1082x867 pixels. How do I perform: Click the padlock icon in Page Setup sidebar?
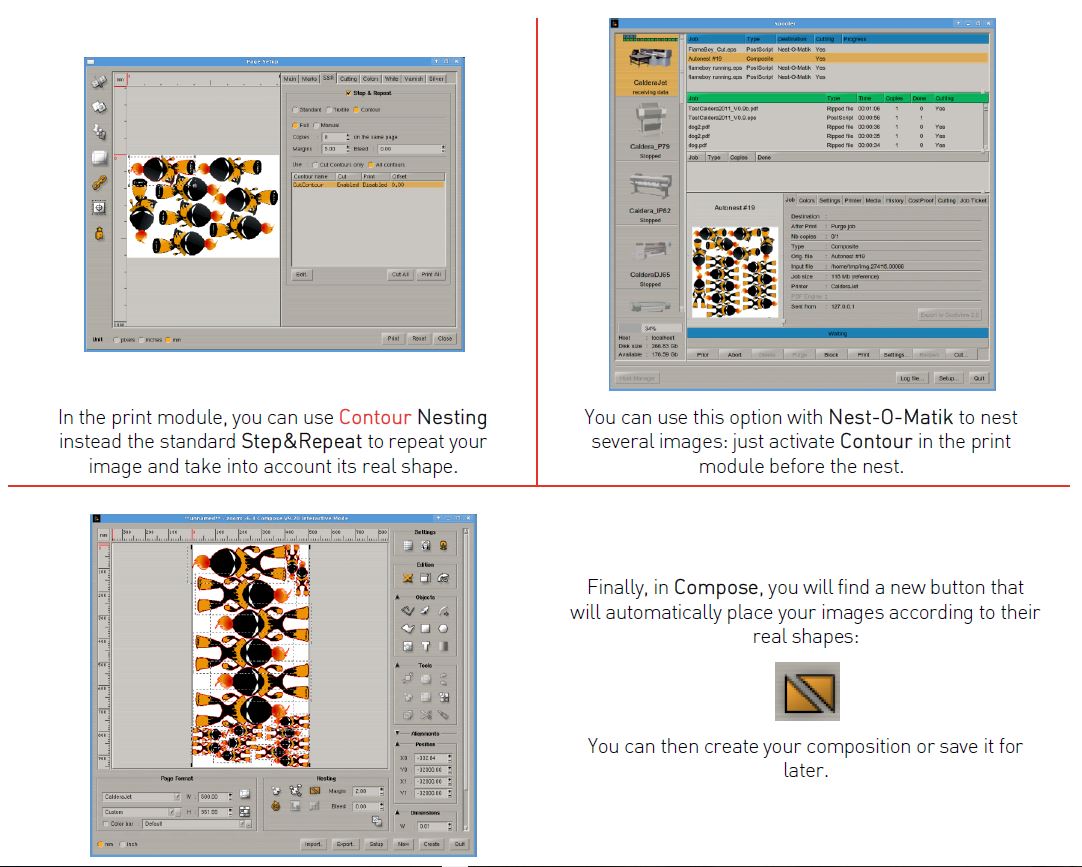click(x=99, y=233)
